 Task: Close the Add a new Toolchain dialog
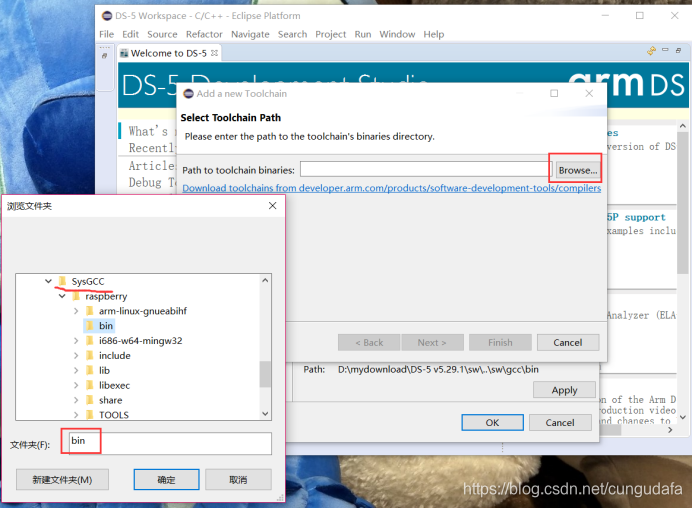tap(589, 93)
